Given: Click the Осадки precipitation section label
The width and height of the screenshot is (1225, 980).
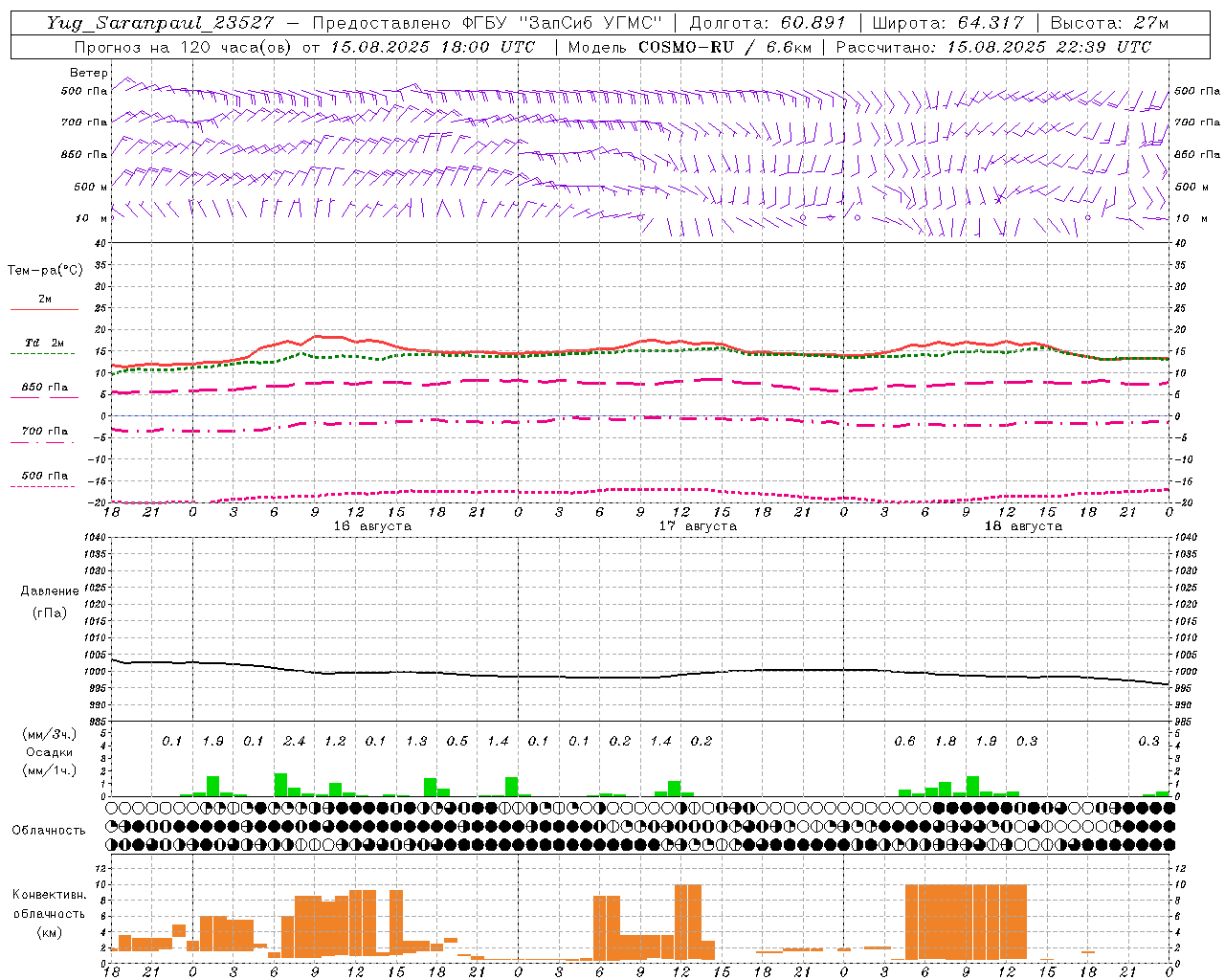Looking at the screenshot, I should click(x=50, y=752).
